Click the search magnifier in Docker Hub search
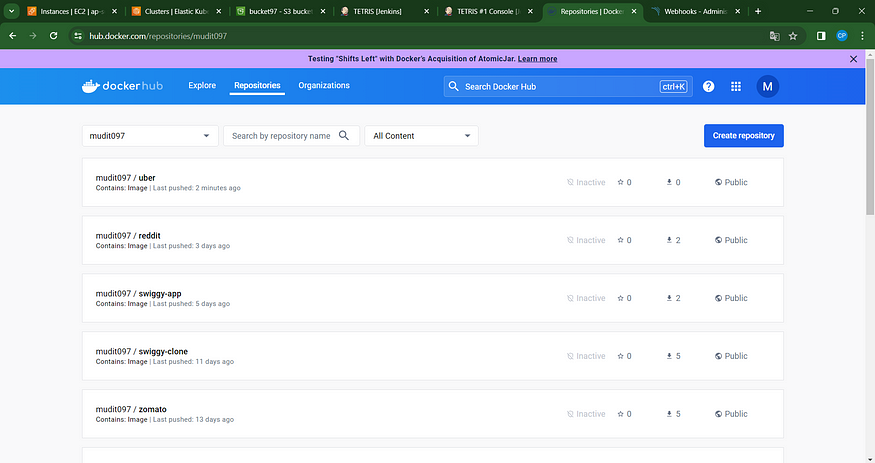 pos(454,86)
